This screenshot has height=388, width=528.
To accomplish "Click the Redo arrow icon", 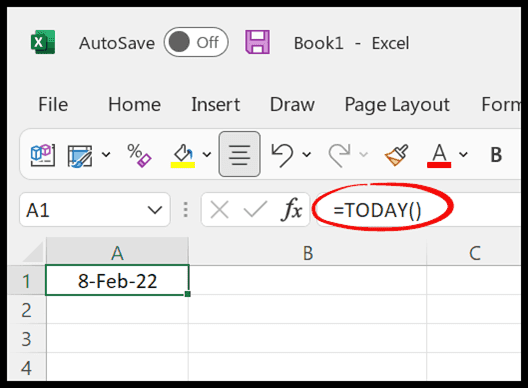I will pyautogui.click(x=339, y=155).
